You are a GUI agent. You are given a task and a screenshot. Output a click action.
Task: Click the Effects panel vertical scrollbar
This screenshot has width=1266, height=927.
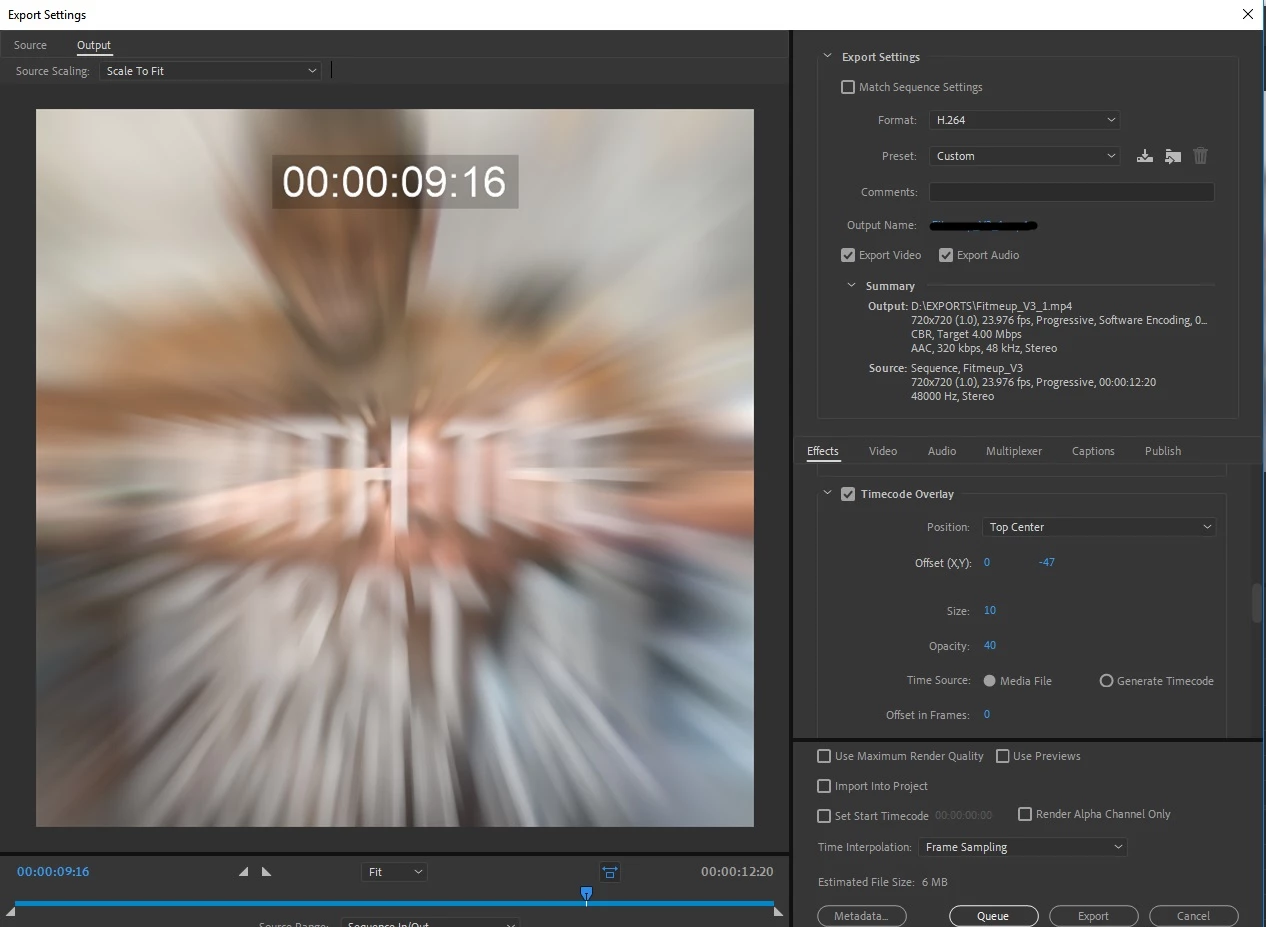(x=1257, y=604)
